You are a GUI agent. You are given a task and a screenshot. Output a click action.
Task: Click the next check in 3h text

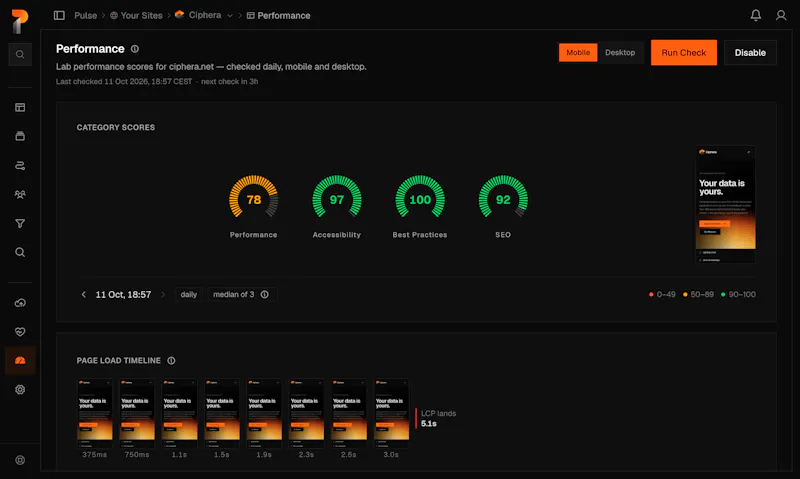(x=230, y=81)
